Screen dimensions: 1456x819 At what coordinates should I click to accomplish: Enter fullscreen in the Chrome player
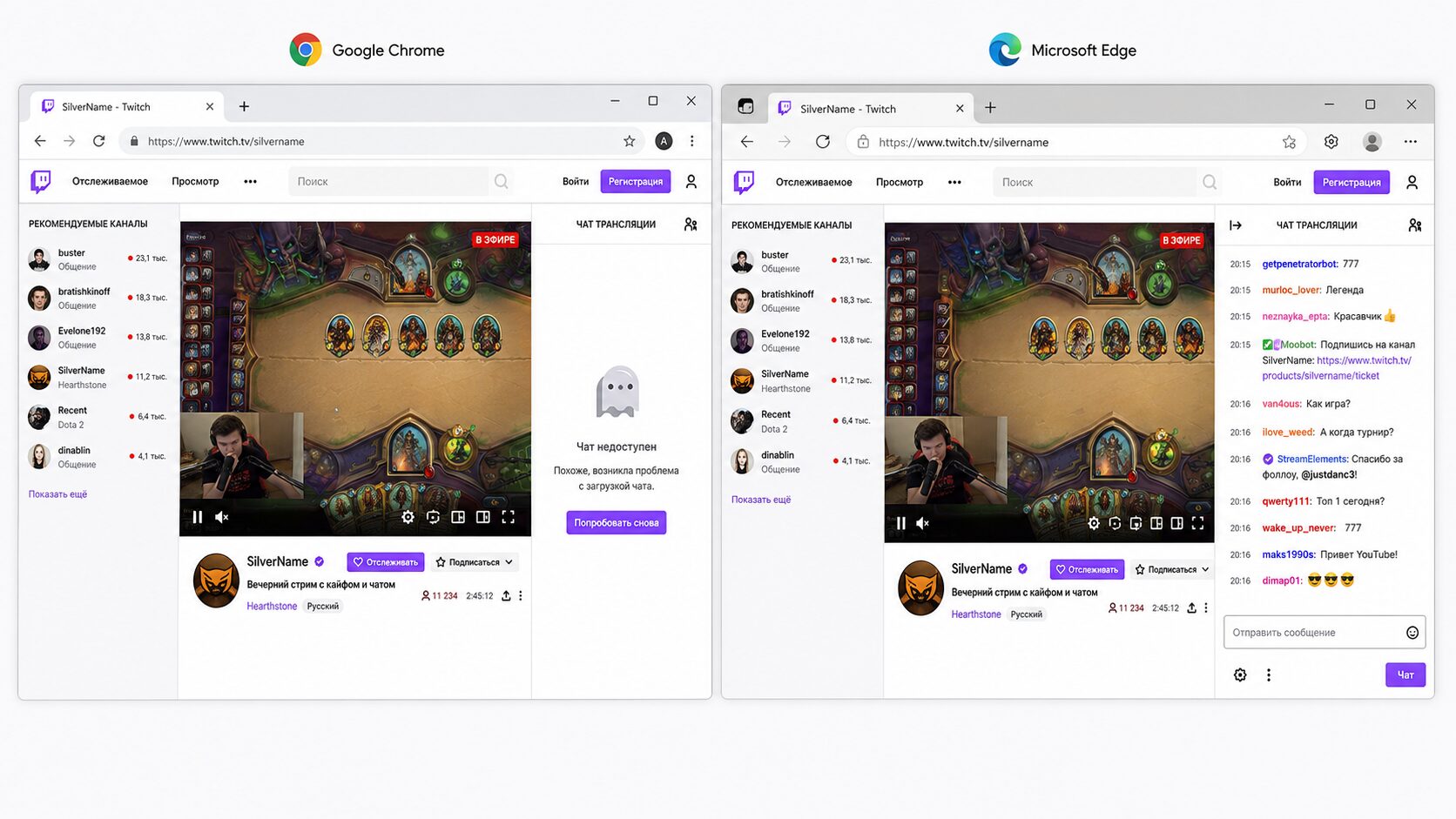(509, 517)
